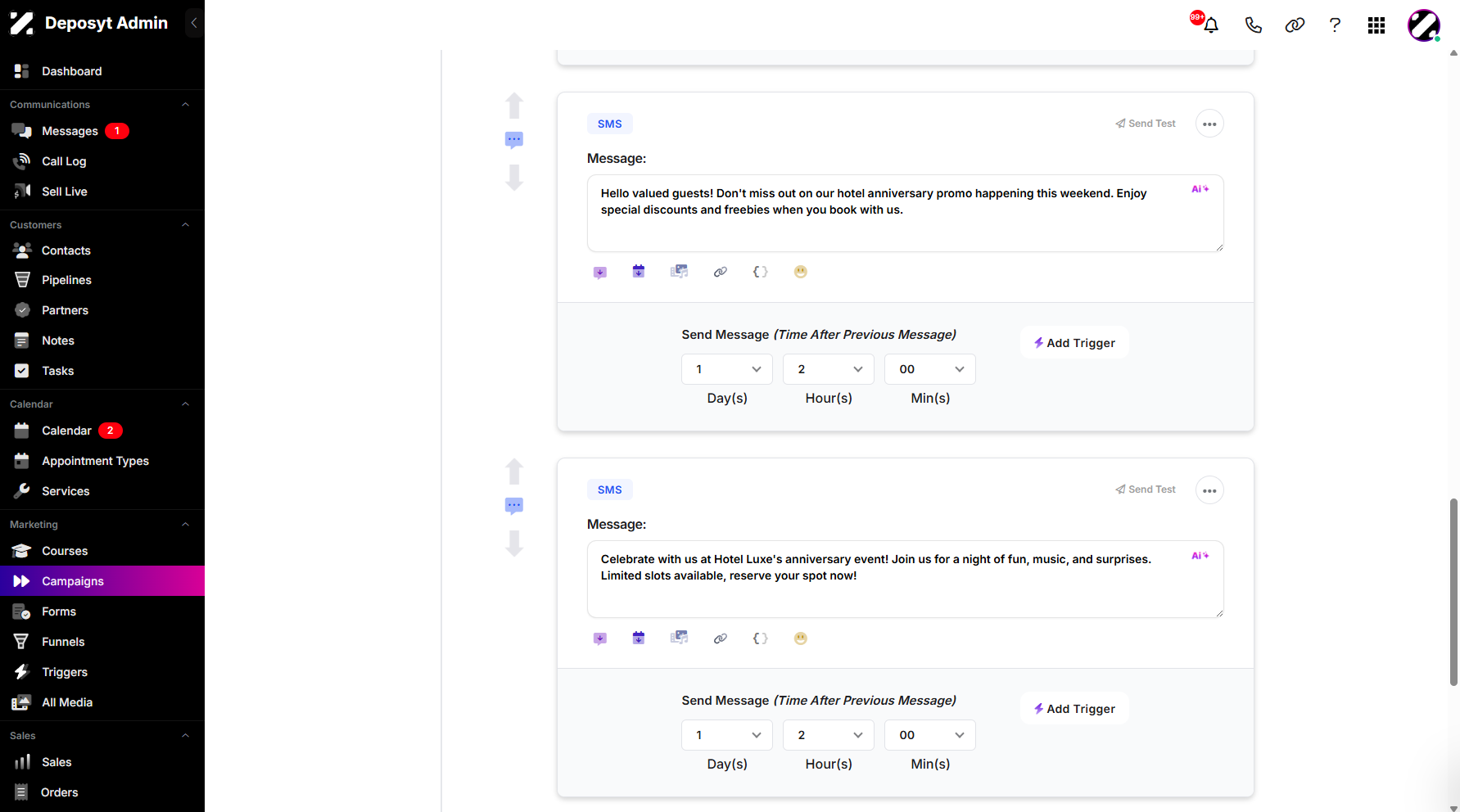Viewport: 1460px width, 812px height.
Task: Move the Hotel Luxe SMS down
Action: (x=514, y=544)
